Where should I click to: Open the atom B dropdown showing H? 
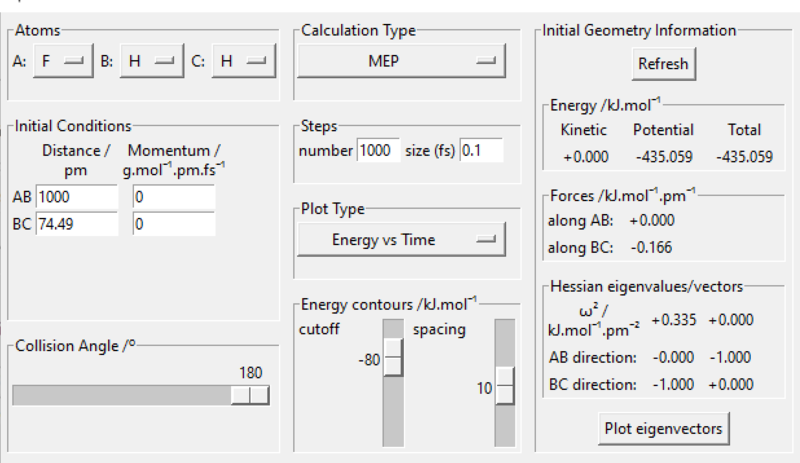(150, 61)
